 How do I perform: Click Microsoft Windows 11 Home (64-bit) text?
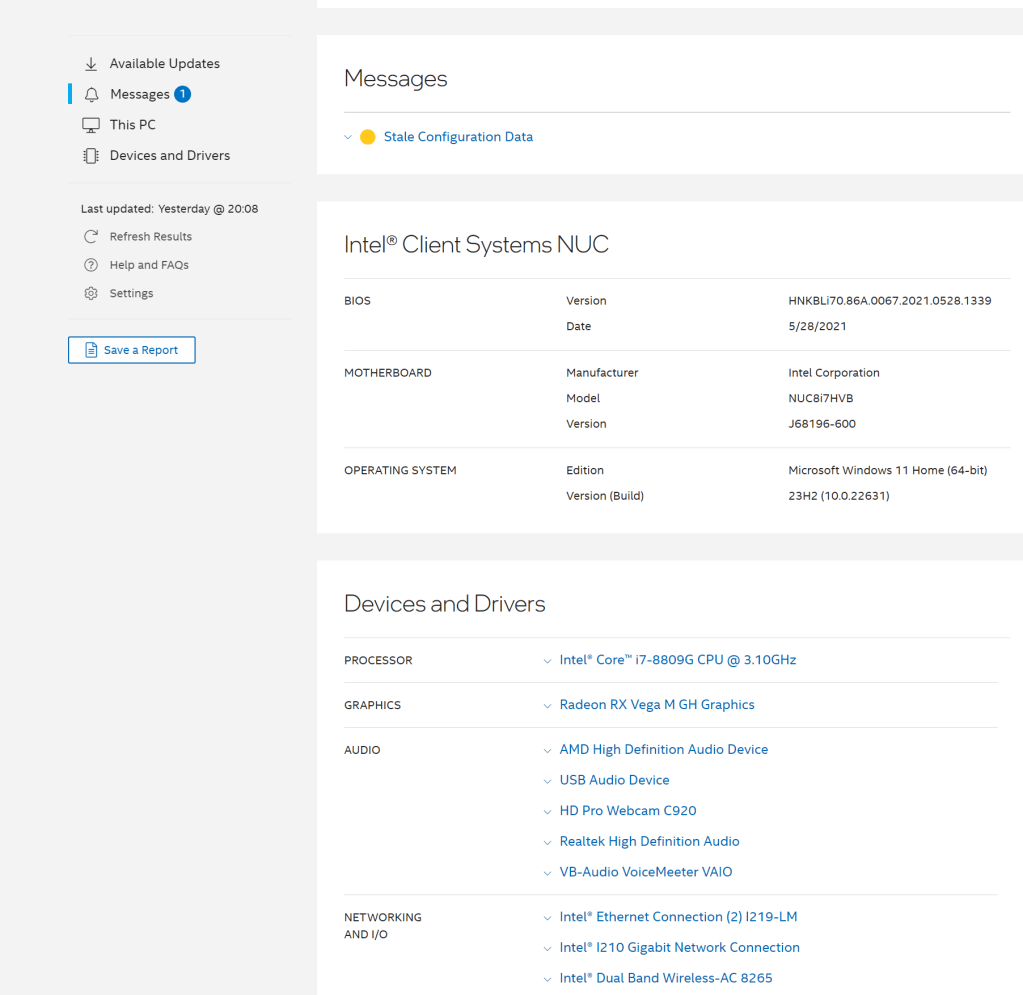(887, 470)
